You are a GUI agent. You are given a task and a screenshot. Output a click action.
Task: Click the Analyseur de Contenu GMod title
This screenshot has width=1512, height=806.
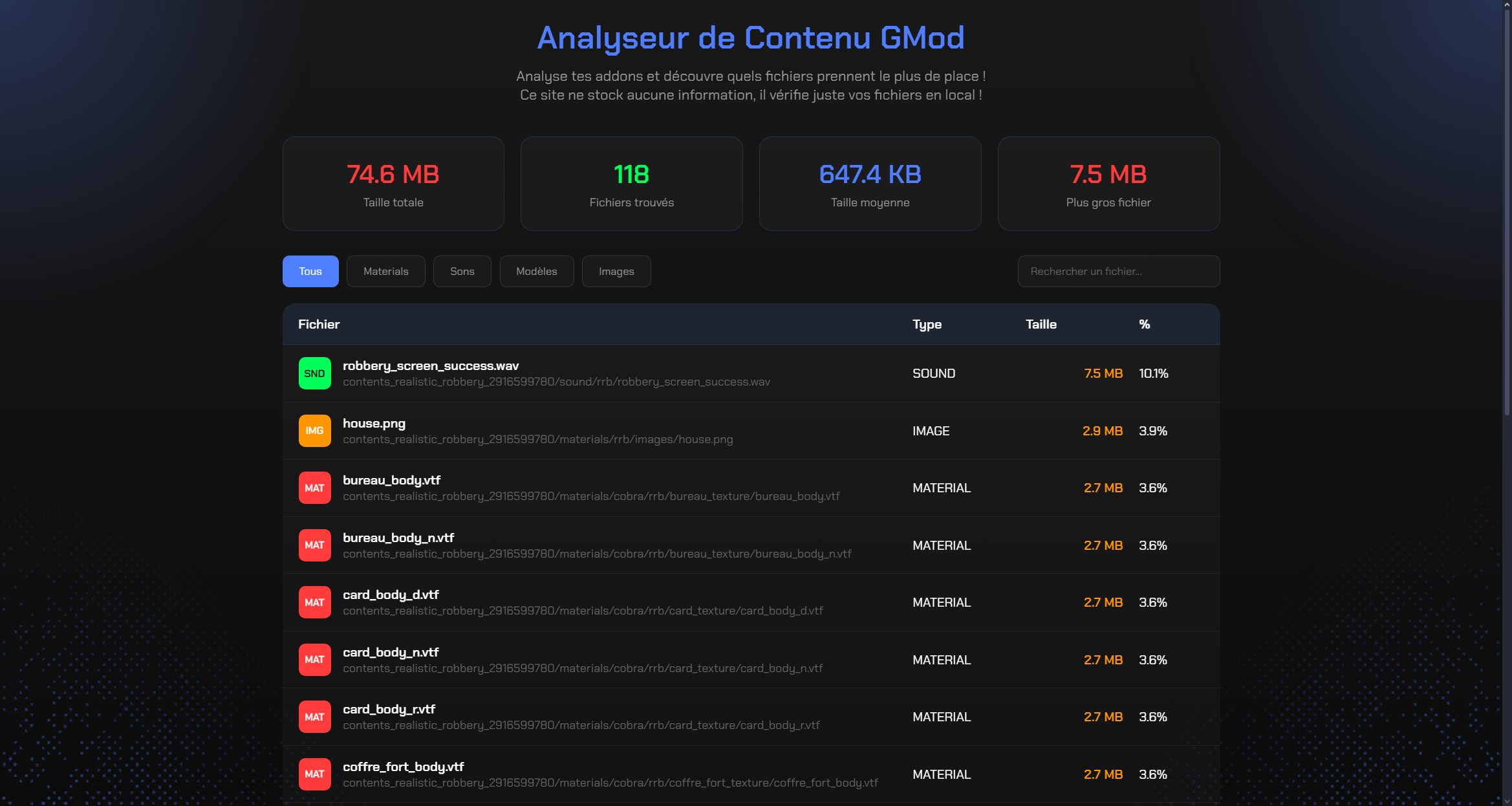(751, 38)
